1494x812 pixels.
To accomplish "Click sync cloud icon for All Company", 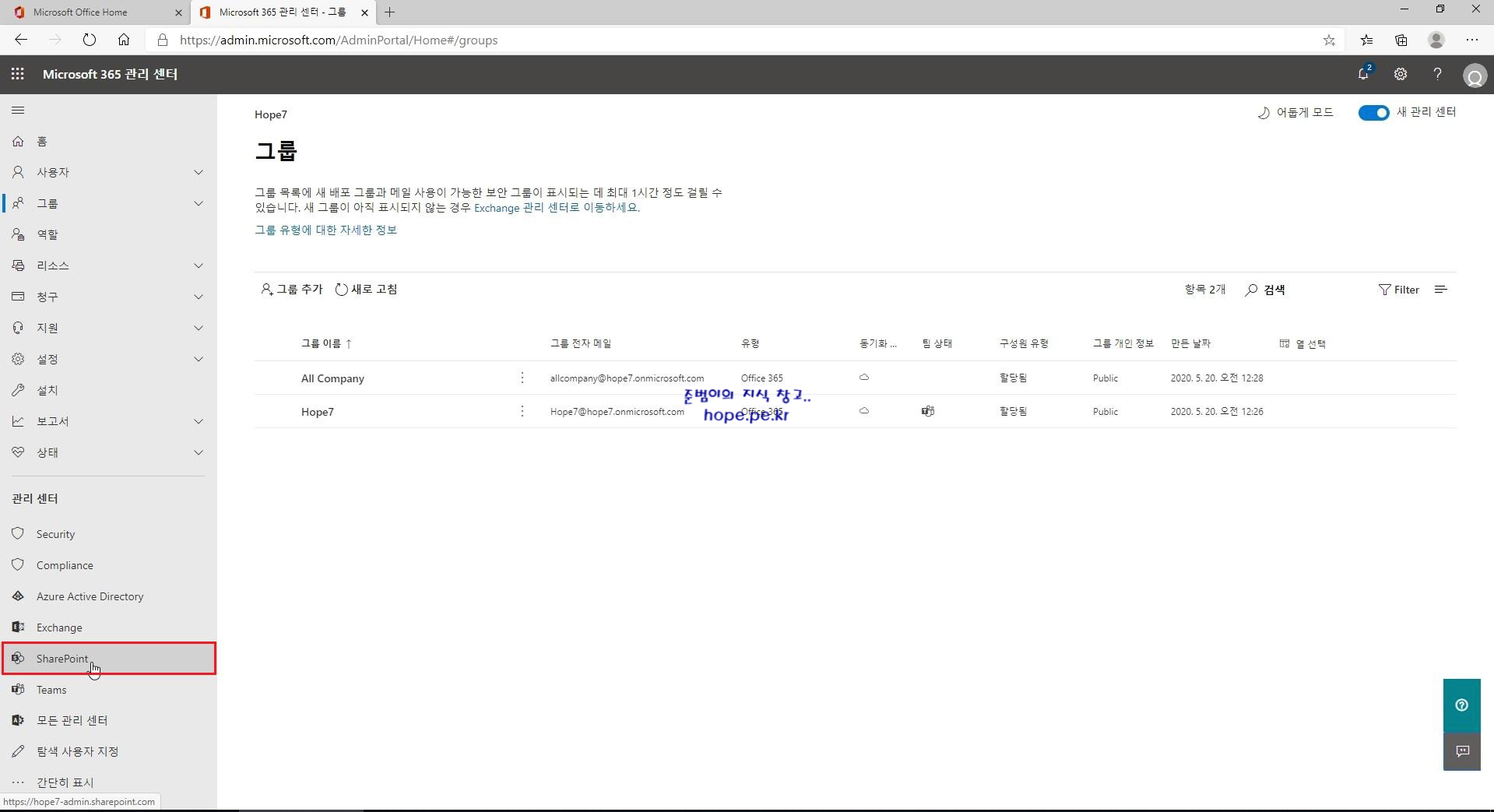I will point(864,378).
